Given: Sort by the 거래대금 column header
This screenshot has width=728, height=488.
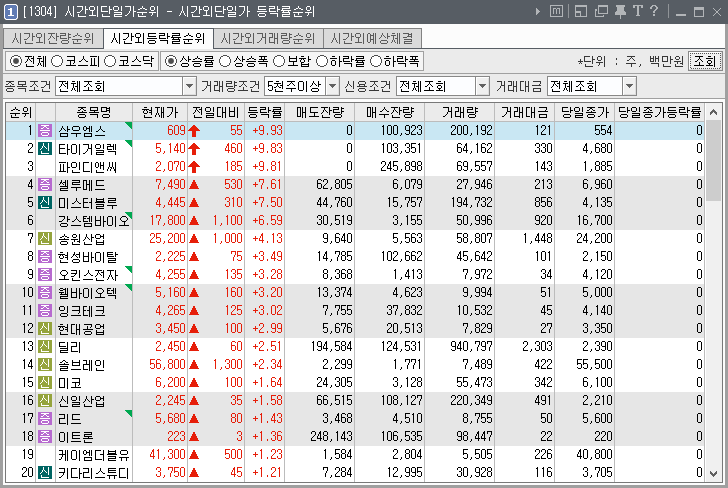Looking at the screenshot, I should (x=525, y=112).
